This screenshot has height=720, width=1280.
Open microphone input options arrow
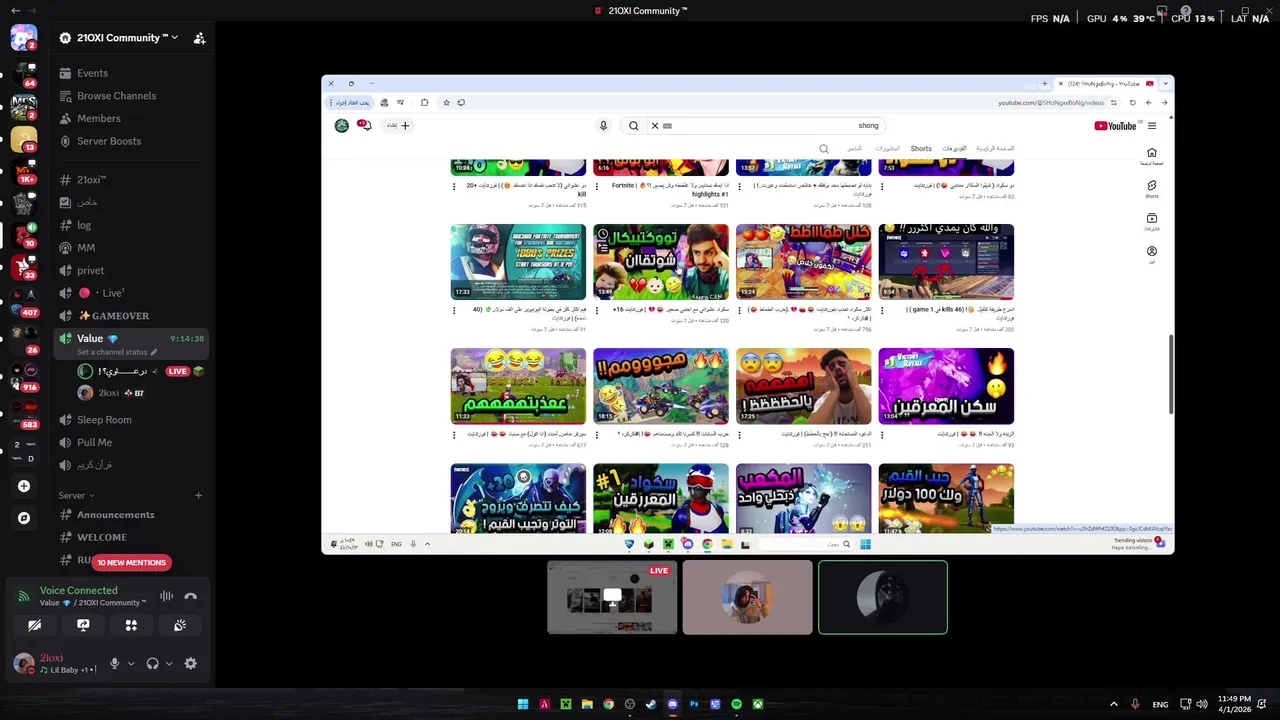[131, 663]
